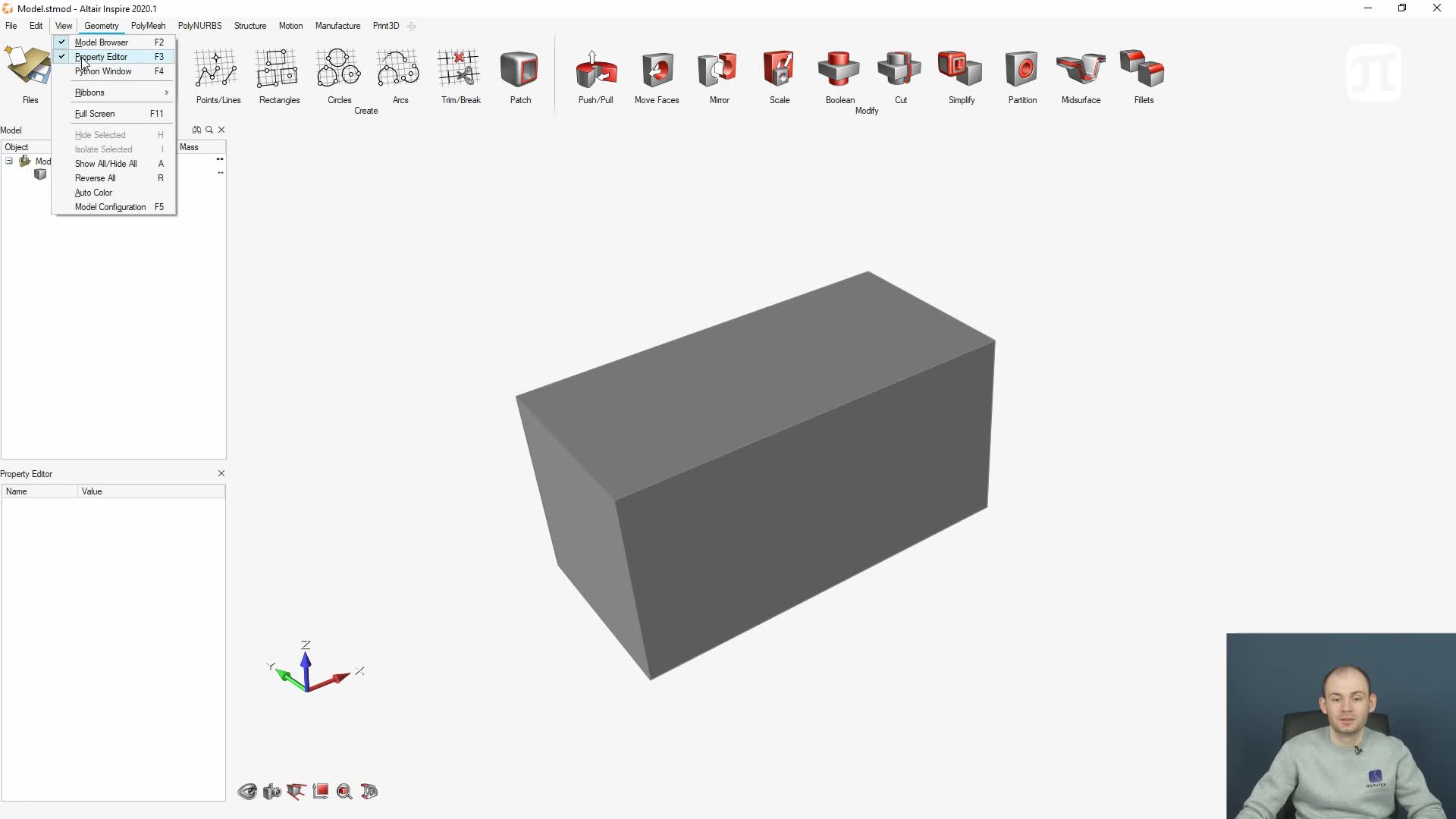Choose Full Screen from View menu
The width and height of the screenshot is (1456, 819).
pyautogui.click(x=114, y=114)
